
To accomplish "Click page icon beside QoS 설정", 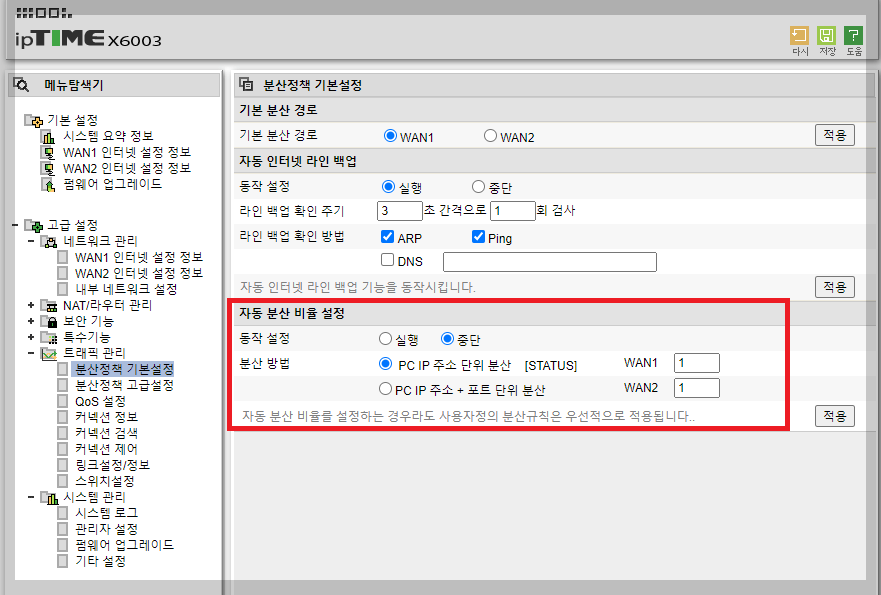I will pos(63,401).
